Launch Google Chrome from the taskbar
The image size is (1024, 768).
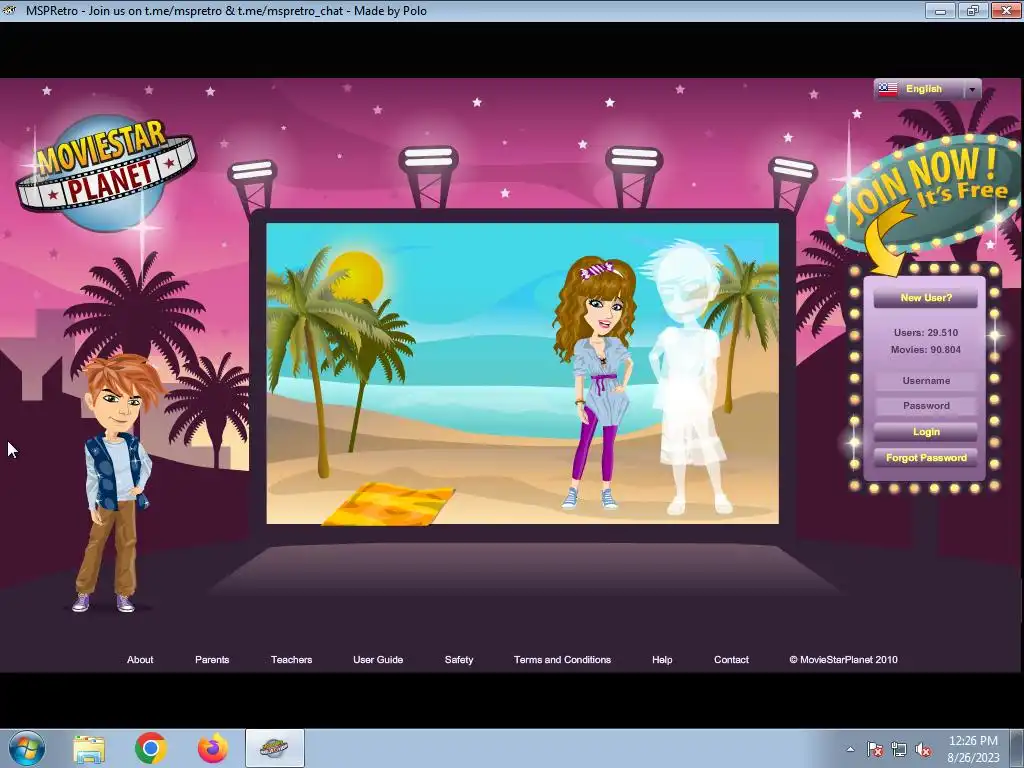(x=151, y=748)
